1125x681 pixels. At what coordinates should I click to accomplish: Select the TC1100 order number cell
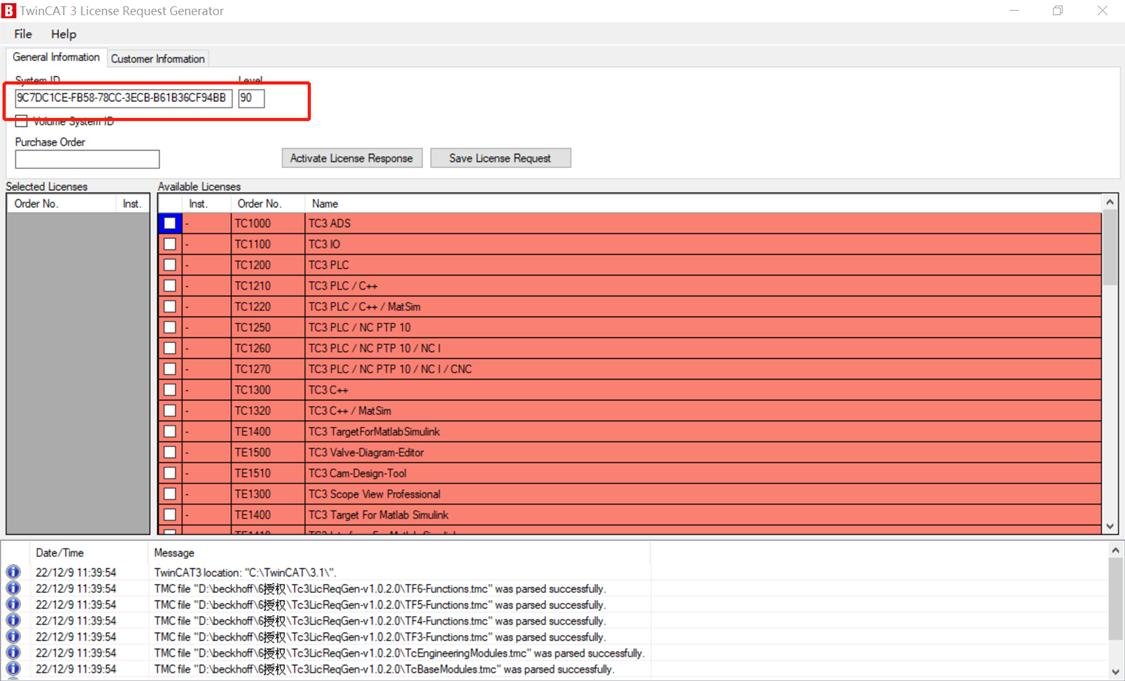coord(268,244)
